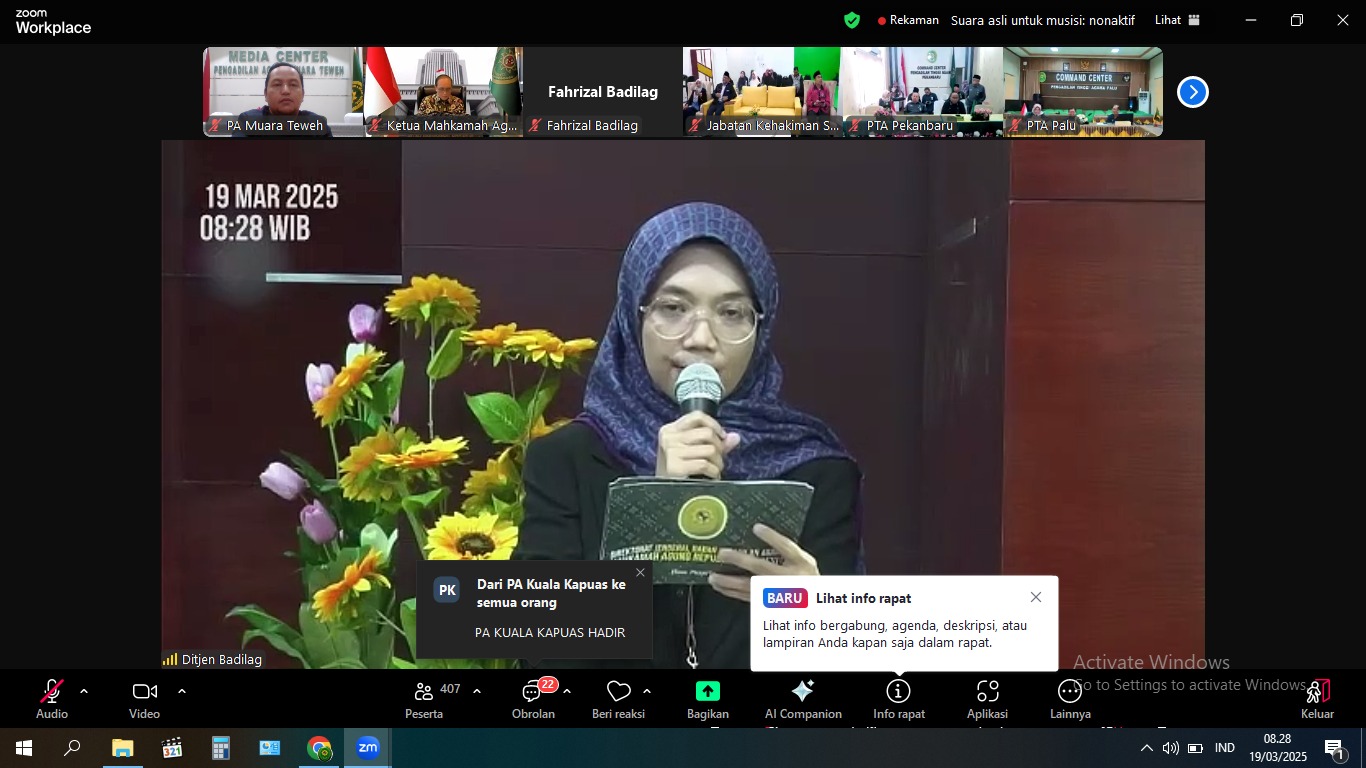This screenshot has height=768, width=1366.
Task: Dismiss the PA Kuala Kapuas chat popup
Action: click(640, 573)
